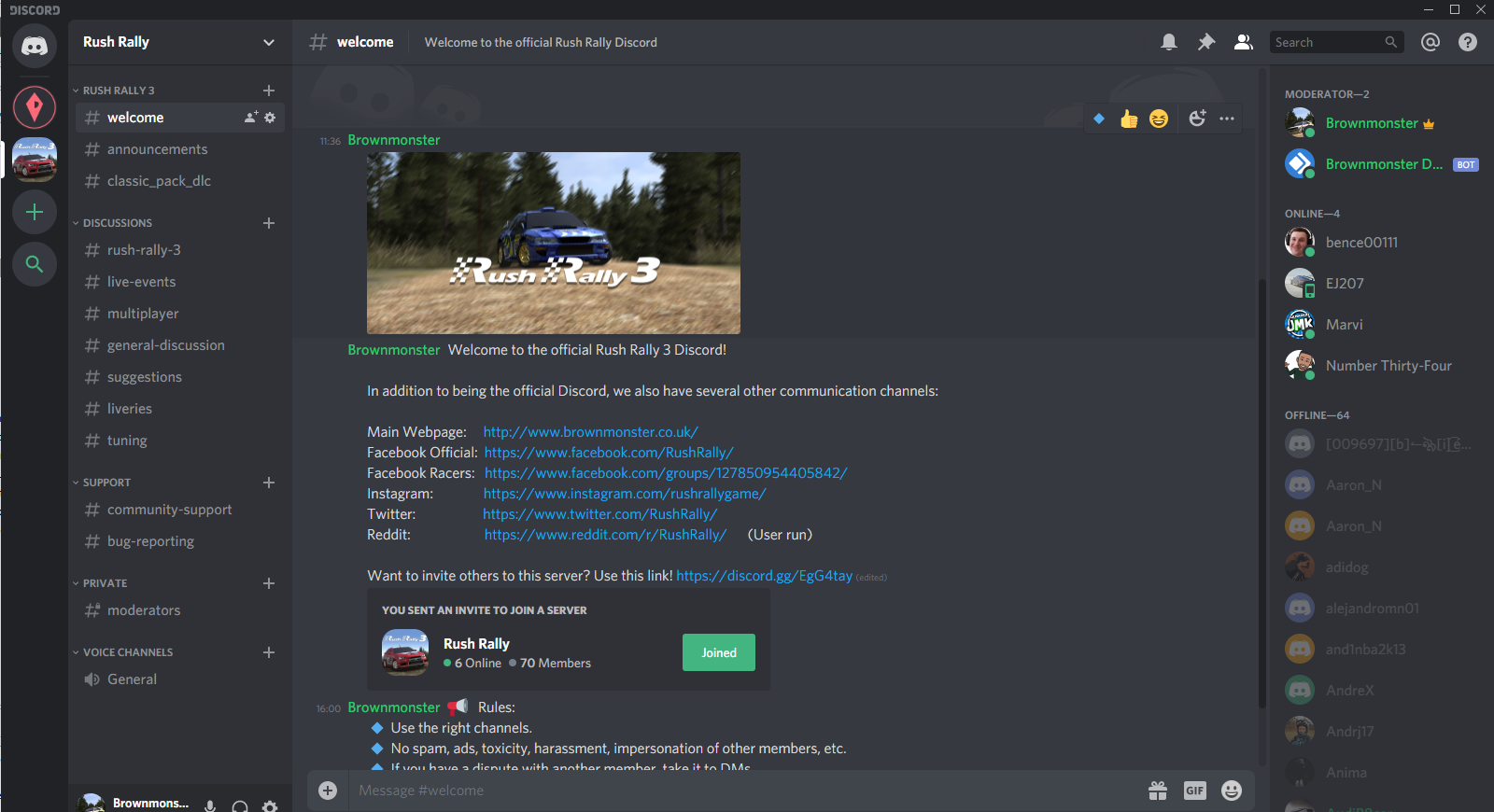
Task: Open server discovery magnifier icon
Action: 35,264
